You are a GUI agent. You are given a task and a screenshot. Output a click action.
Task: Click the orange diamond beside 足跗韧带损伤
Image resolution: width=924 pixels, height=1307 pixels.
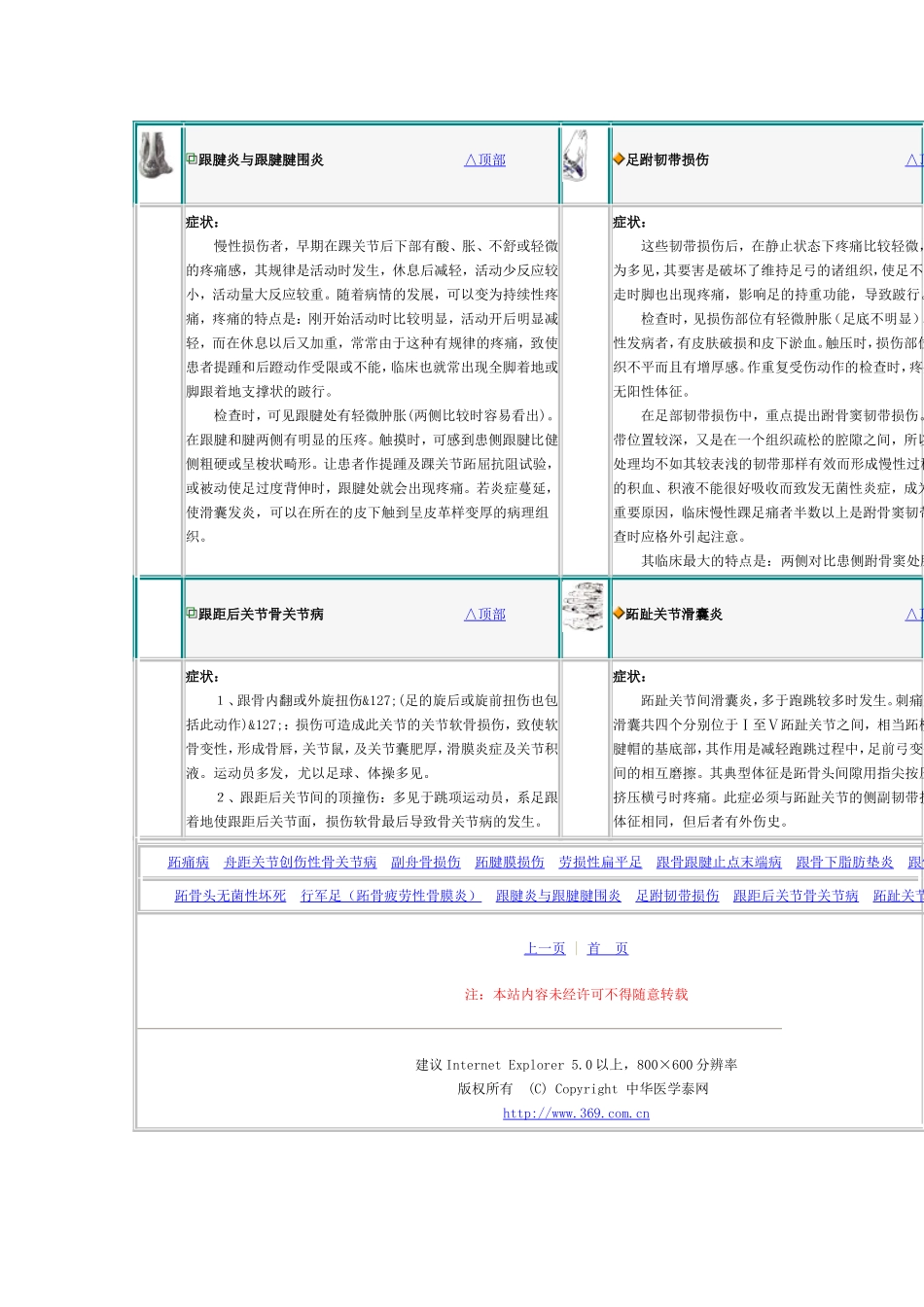point(619,159)
